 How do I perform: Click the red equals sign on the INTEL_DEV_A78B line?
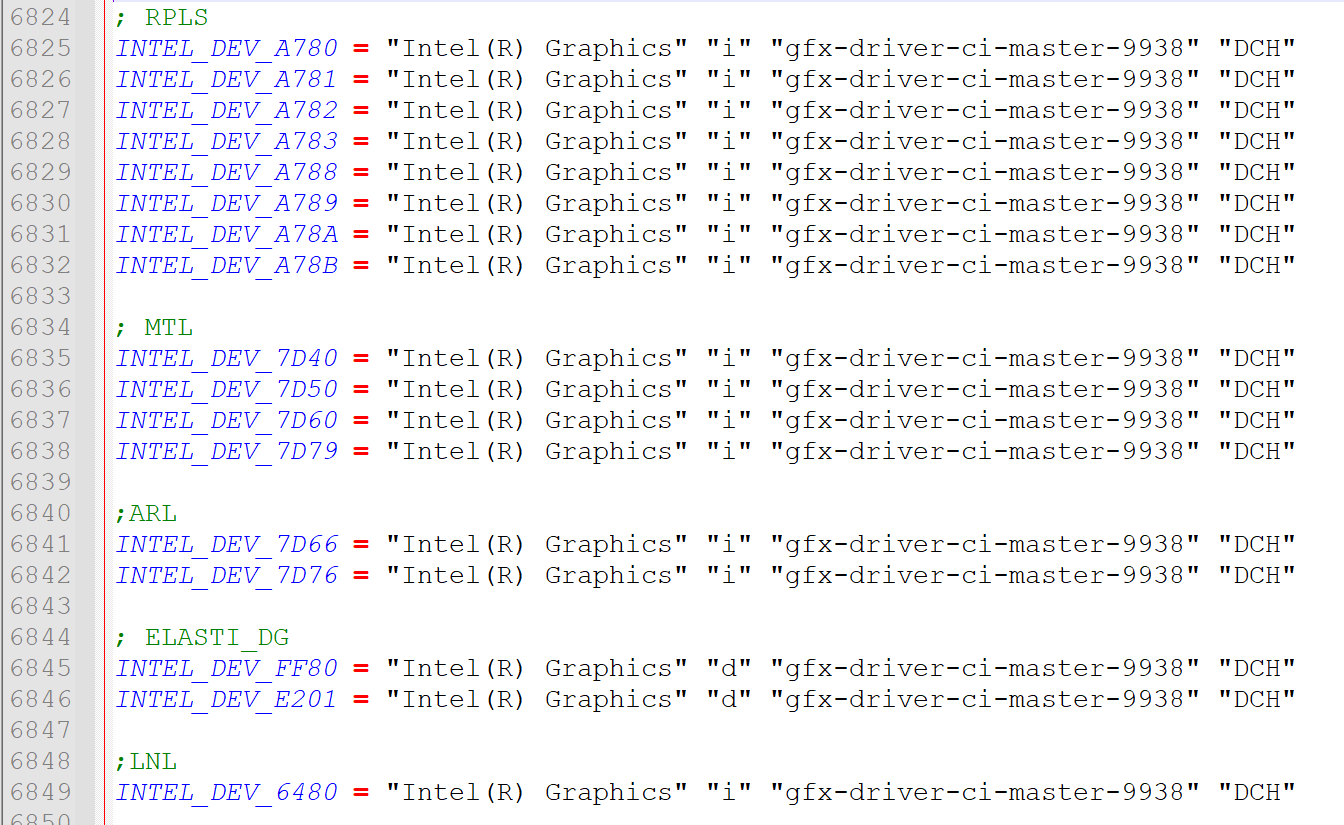click(x=361, y=265)
